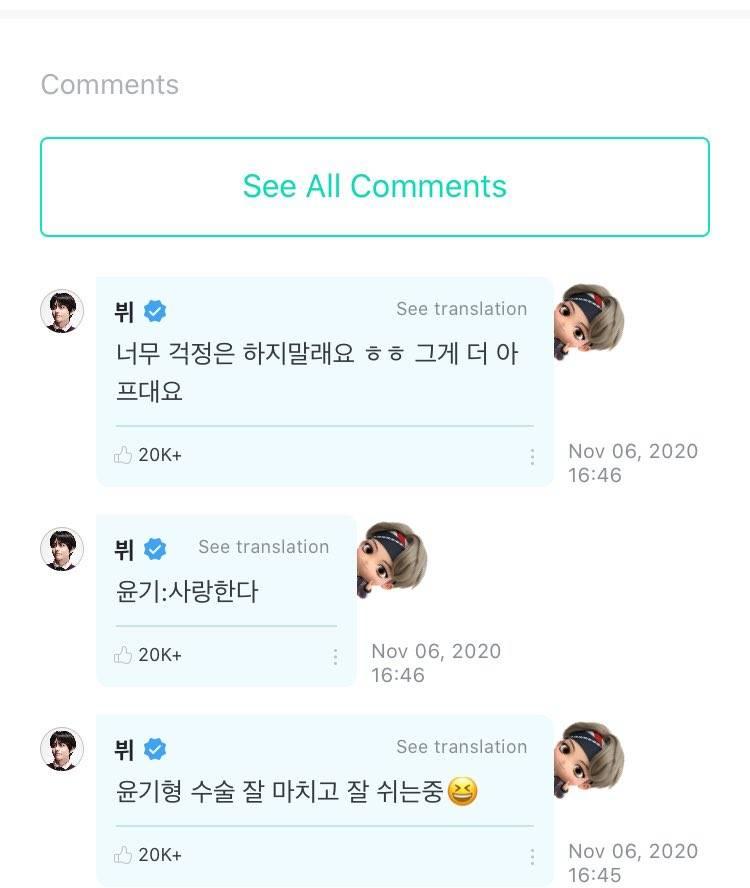Open profile photo on first comment
This screenshot has width=750, height=888.
62,311
